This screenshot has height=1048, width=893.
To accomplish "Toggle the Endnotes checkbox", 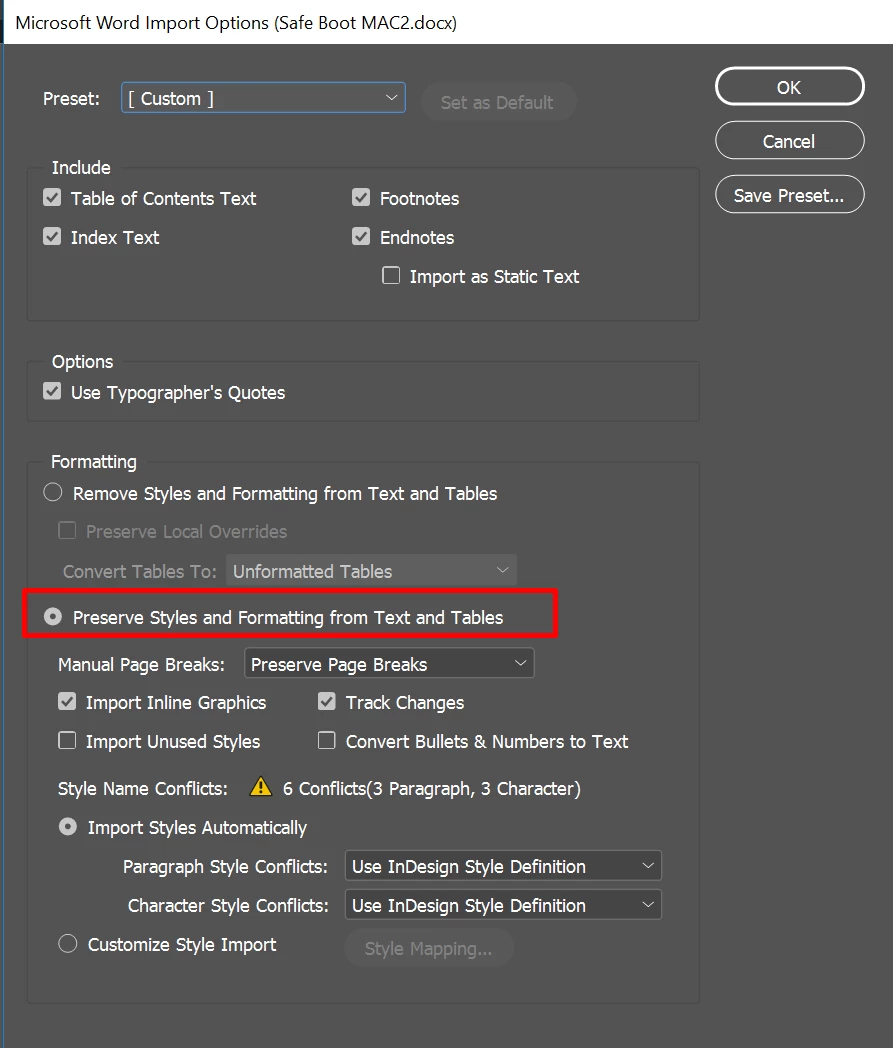I will coord(361,237).
